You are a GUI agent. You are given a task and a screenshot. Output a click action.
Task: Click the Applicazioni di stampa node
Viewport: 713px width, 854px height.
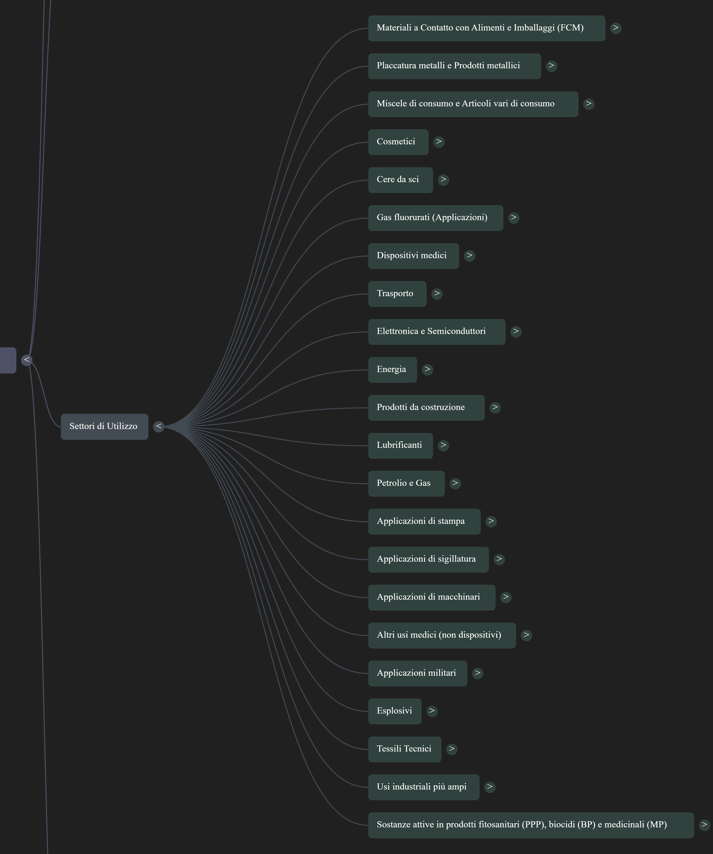click(424, 521)
